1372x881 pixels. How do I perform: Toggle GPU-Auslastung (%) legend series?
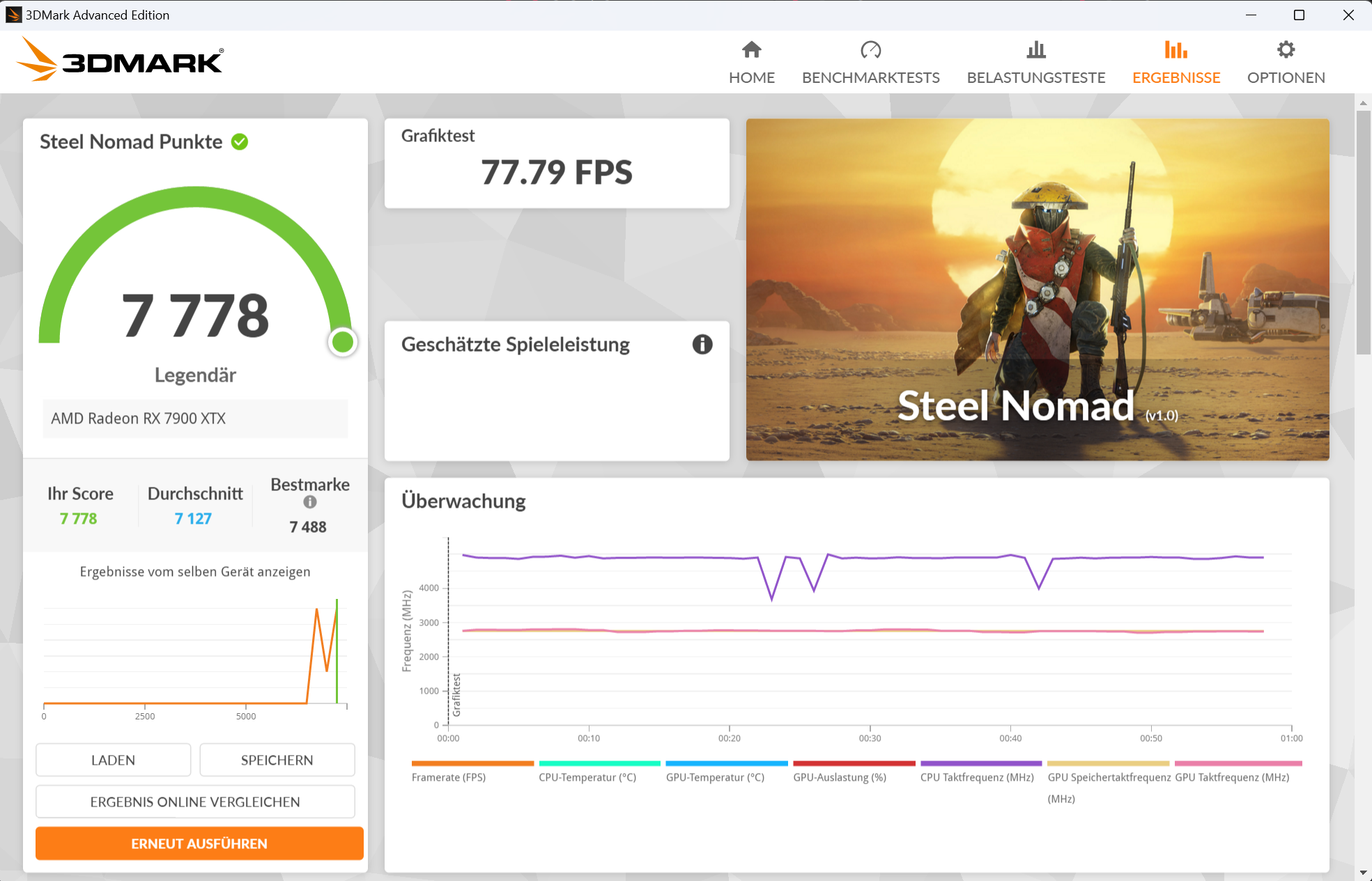840,777
